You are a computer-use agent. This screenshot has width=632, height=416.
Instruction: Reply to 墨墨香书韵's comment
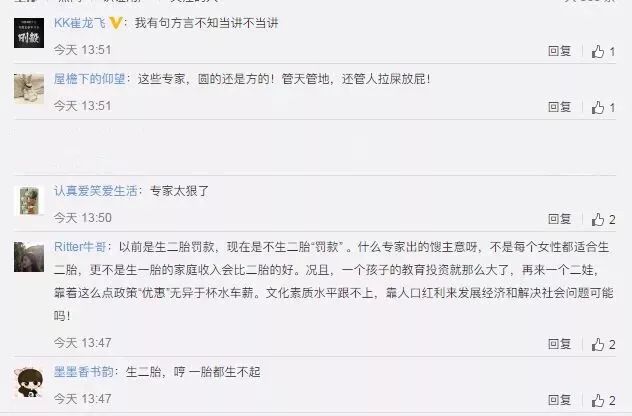pyautogui.click(x=559, y=400)
